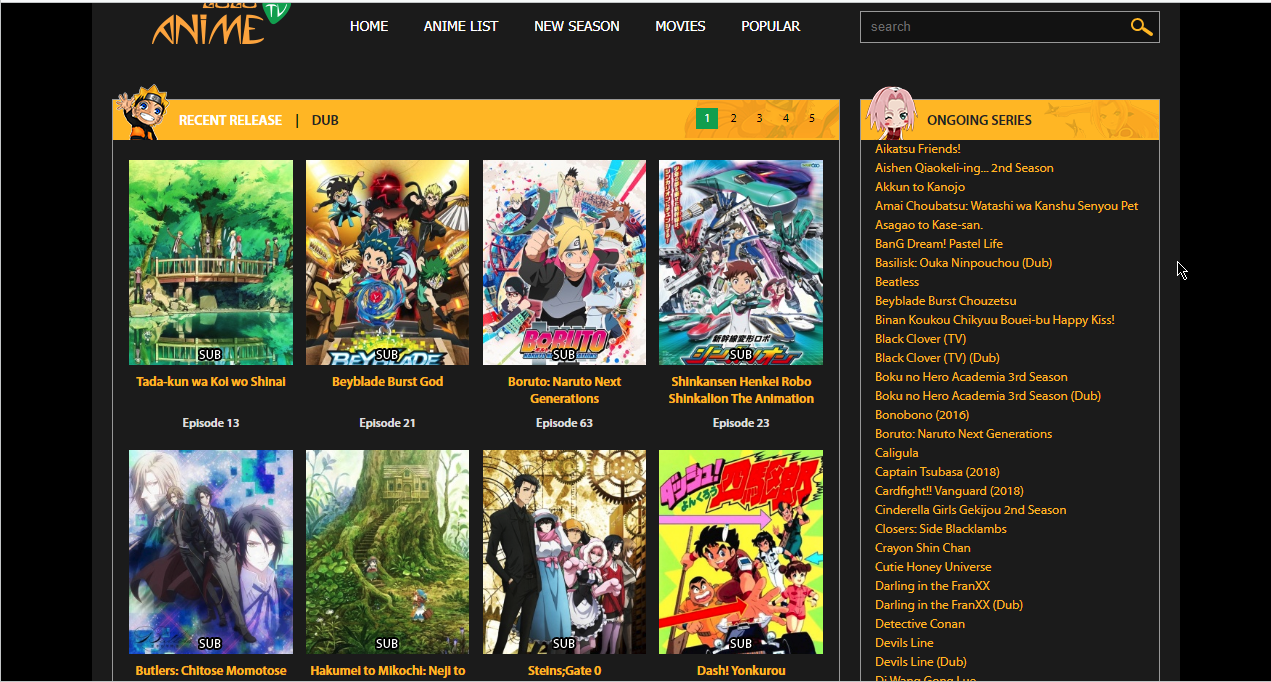1271x682 pixels.
Task: Open BanG Dream! Pastel Life link
Action: click(x=939, y=244)
